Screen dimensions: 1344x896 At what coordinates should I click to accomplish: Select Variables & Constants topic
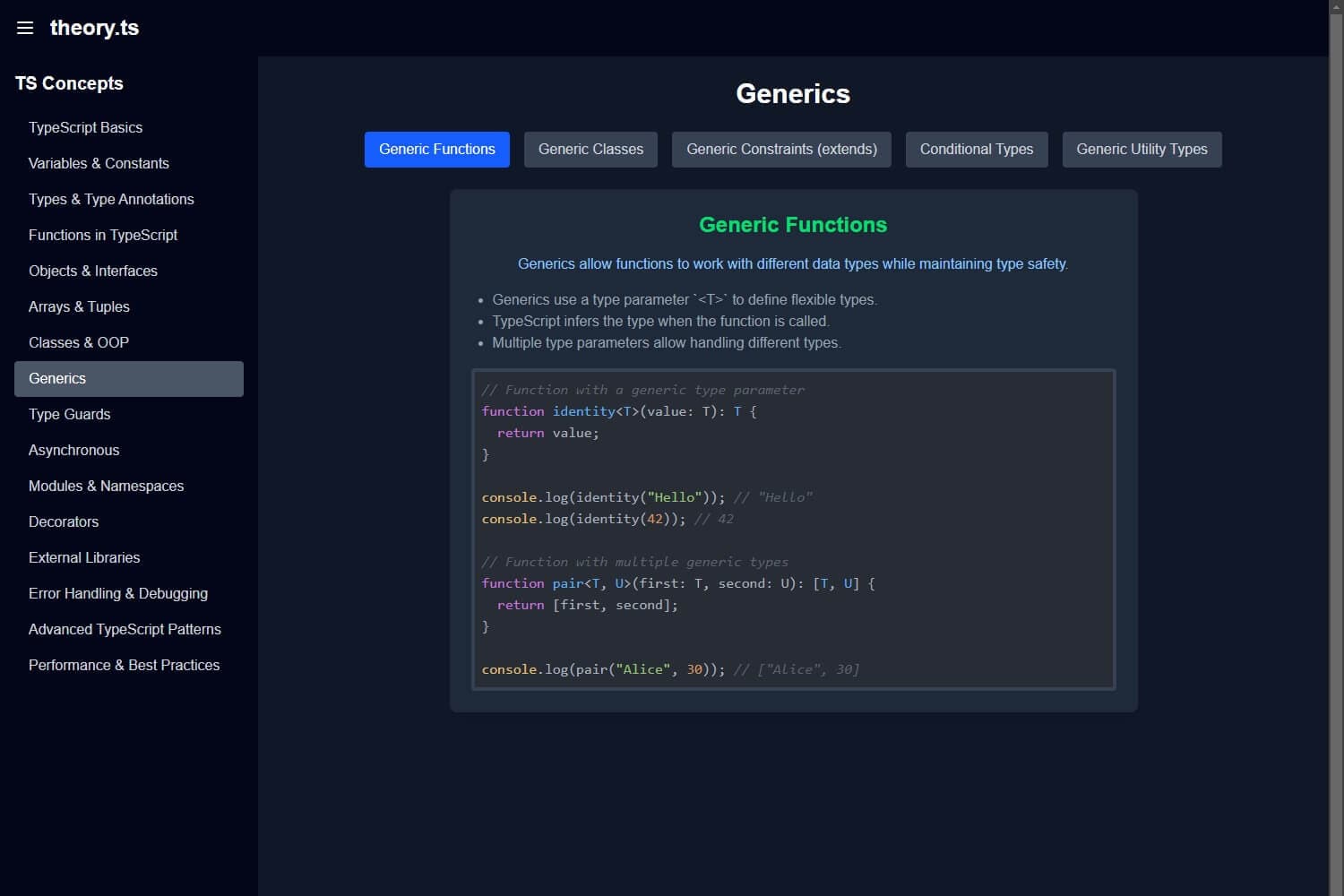129,164
